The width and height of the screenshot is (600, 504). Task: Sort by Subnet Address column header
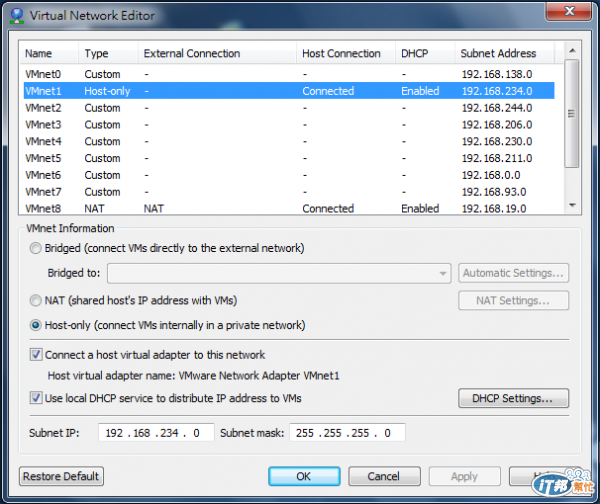point(504,54)
